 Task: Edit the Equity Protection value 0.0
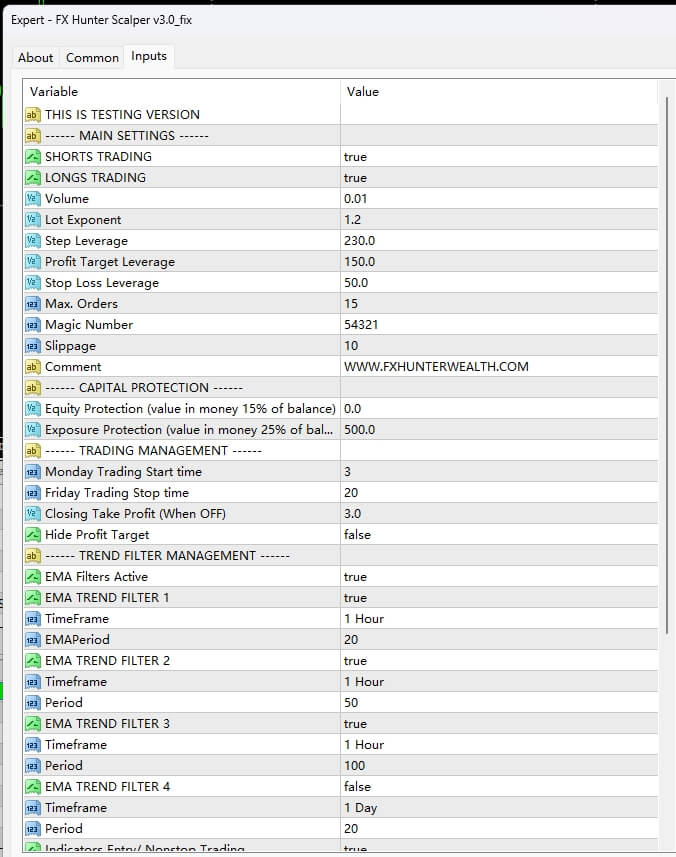(498, 409)
